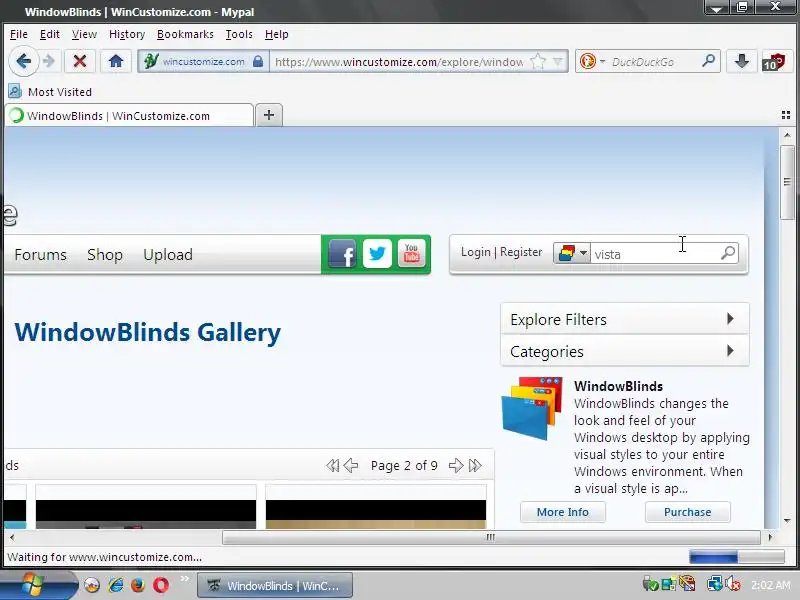Click the horizontal scrollbar thumb
The image size is (800, 600).
coord(491,537)
